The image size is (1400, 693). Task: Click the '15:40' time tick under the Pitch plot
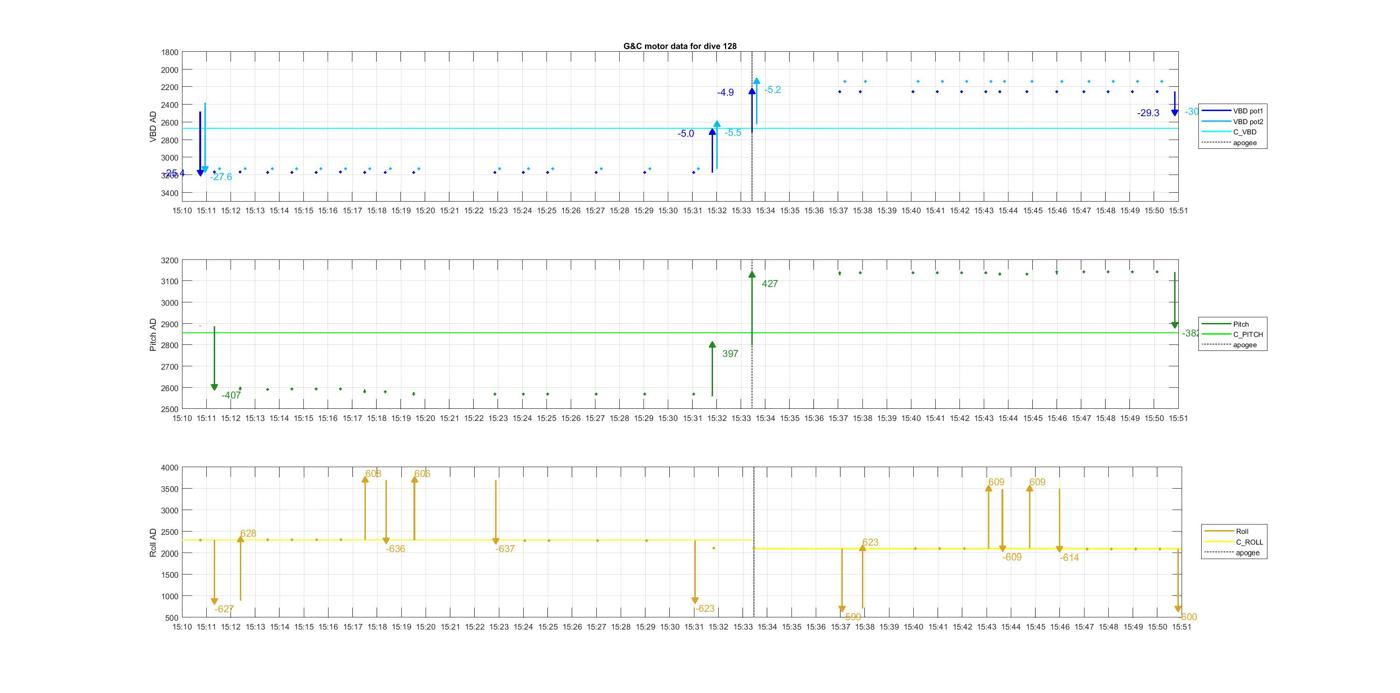[x=912, y=418]
